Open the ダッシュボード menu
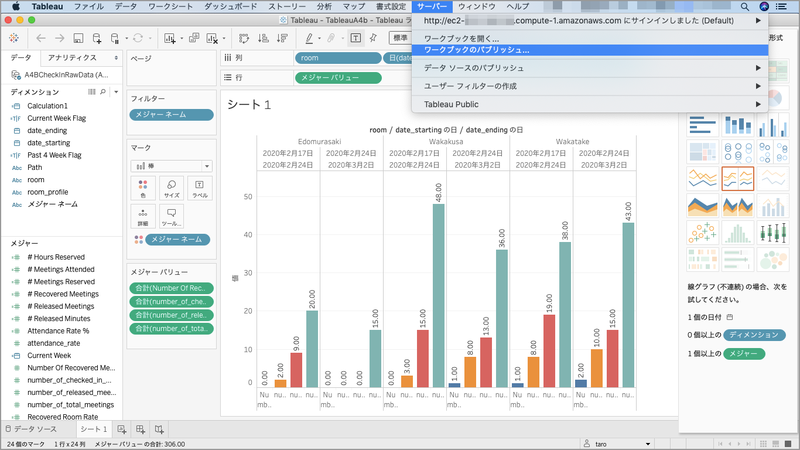 (230, 7)
